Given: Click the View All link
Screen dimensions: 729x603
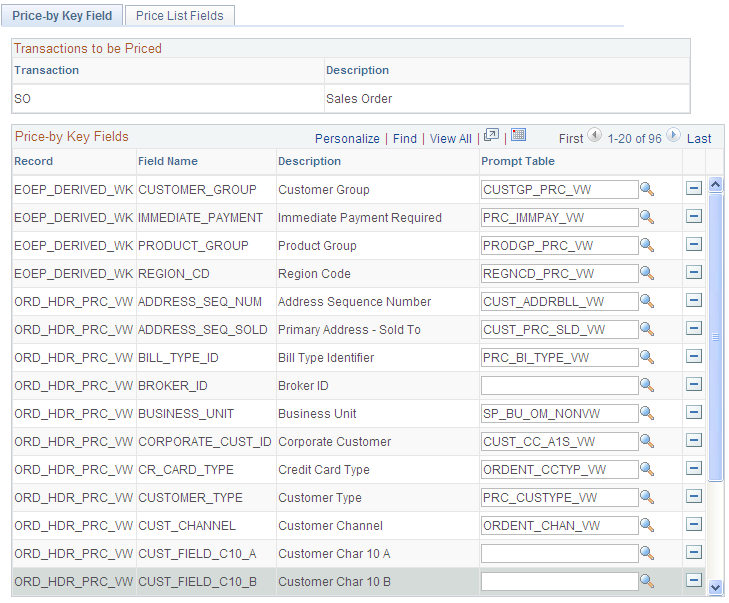Looking at the screenshot, I should click(x=451, y=139).
